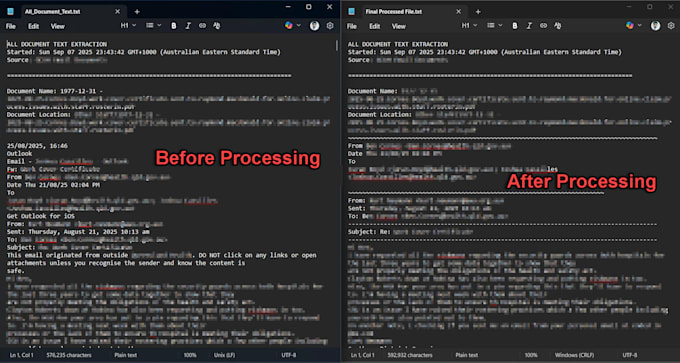Viewport: 680px width, 363px height.
Task: Click UTF-8 encoding in right window status bar
Action: 630,355
